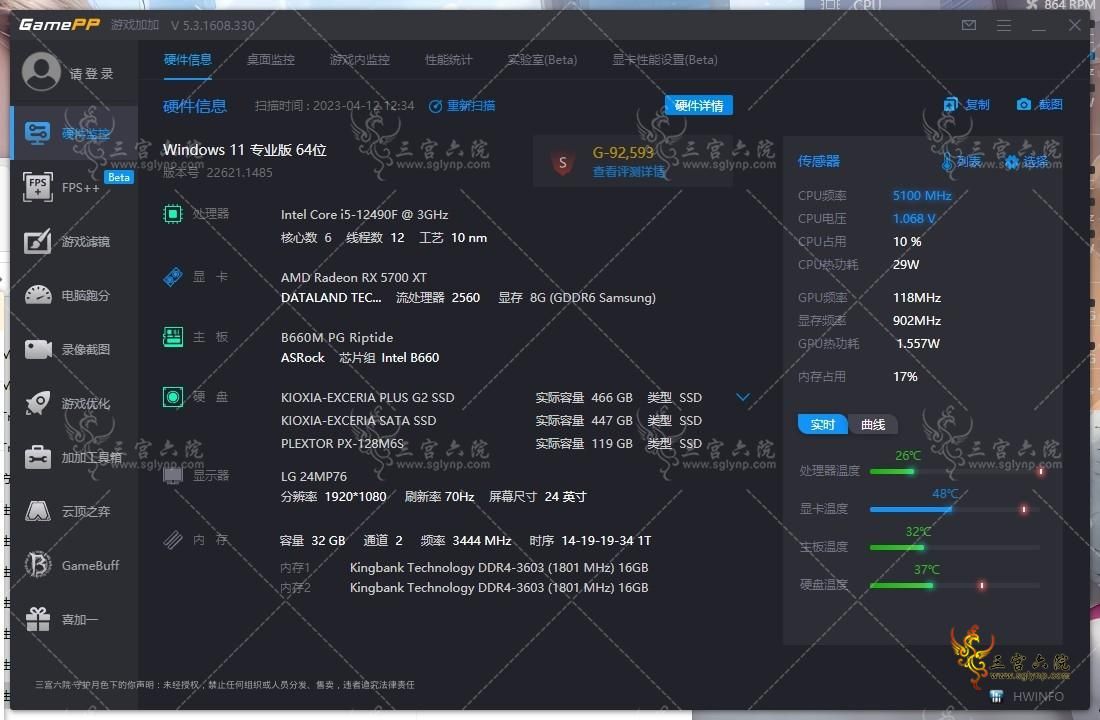This screenshot has height=720, width=1100.
Task: Switch sensor view to 列表
Action: [x=960, y=162]
